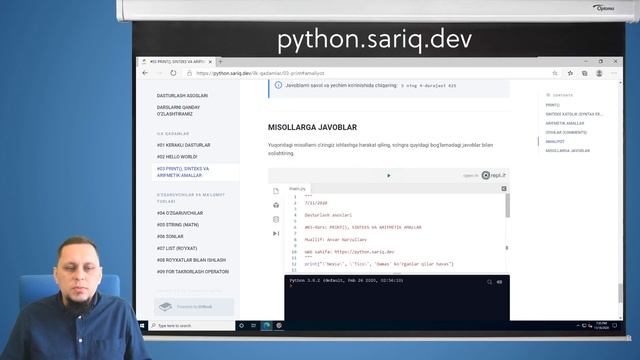Jump to MISOLLARGA JAVOBLAR in contents list
Screen dimensions: 640x360
tap(568, 151)
